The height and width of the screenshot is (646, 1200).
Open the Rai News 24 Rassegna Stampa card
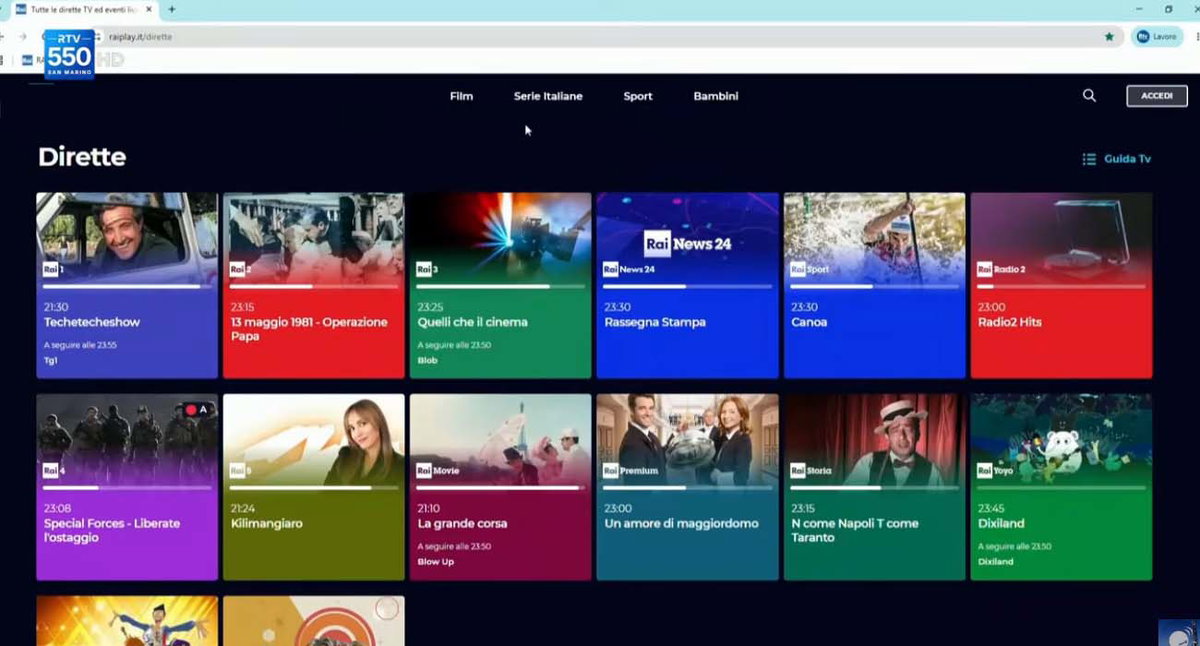pyautogui.click(x=687, y=285)
